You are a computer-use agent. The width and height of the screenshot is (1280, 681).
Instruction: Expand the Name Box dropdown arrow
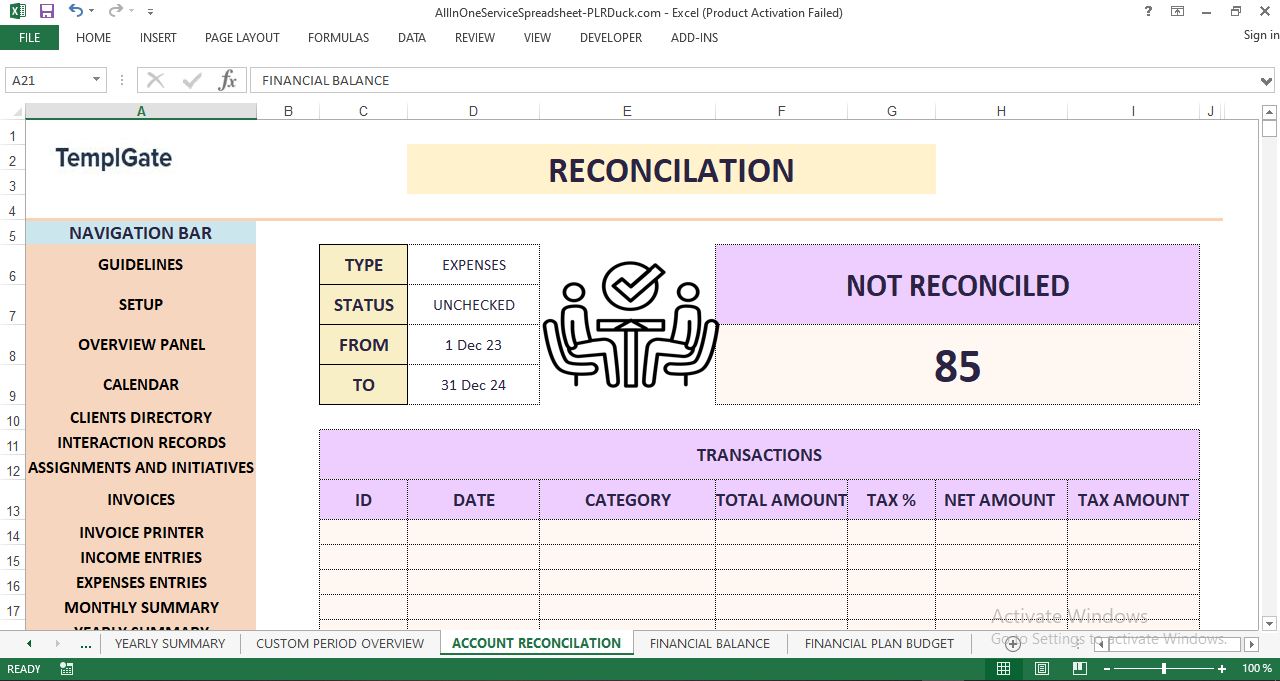pyautogui.click(x=97, y=80)
